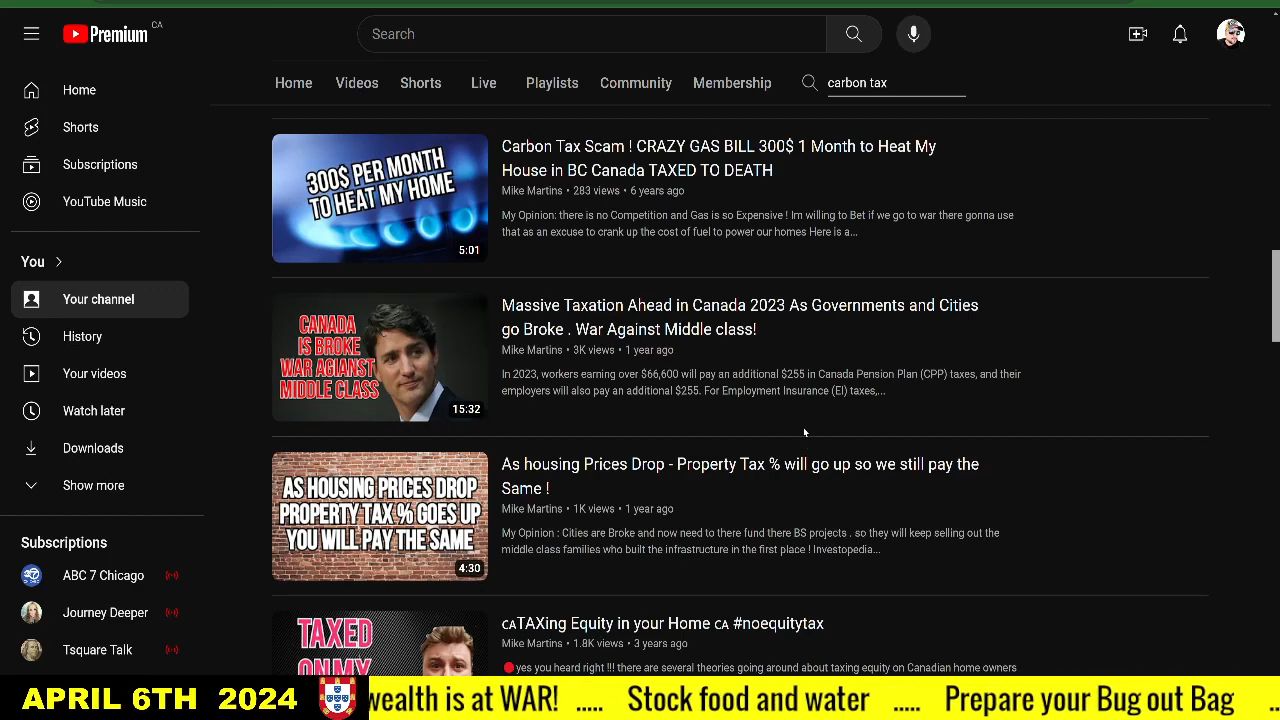The height and width of the screenshot is (720, 1280).
Task: Click the housing prices drop thumbnail
Action: tap(380, 516)
